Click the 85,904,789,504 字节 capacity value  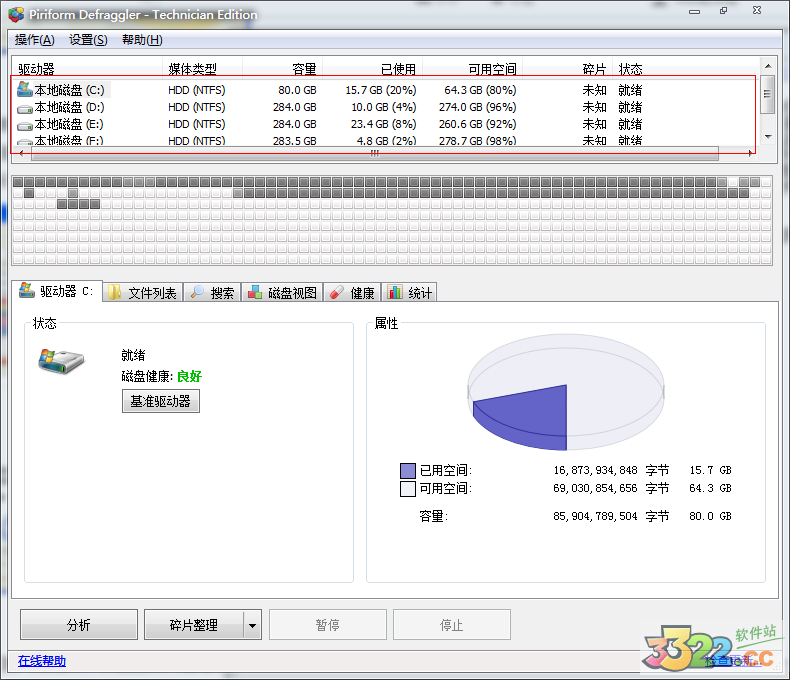611,516
